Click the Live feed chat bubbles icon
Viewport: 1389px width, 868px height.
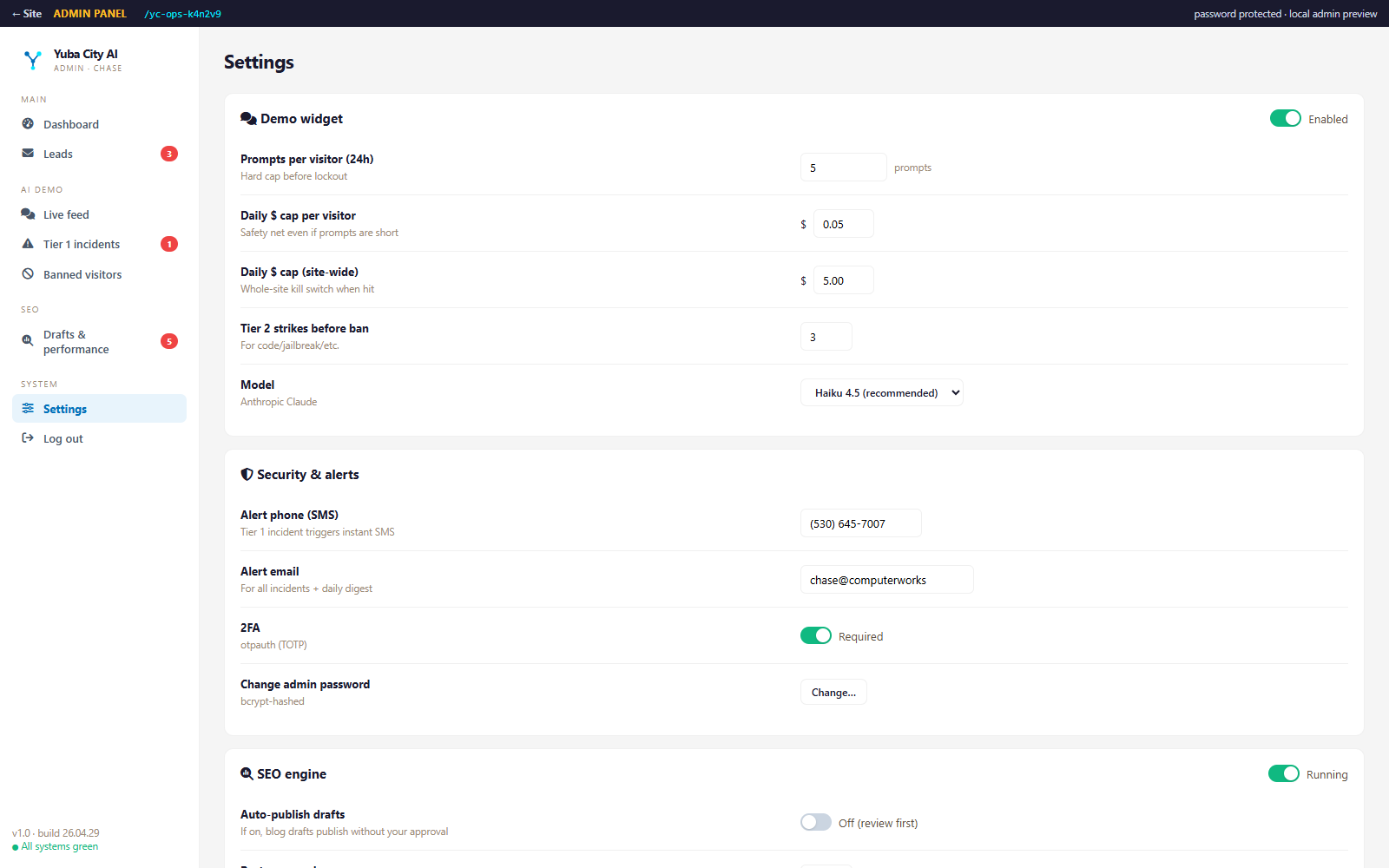(x=28, y=214)
